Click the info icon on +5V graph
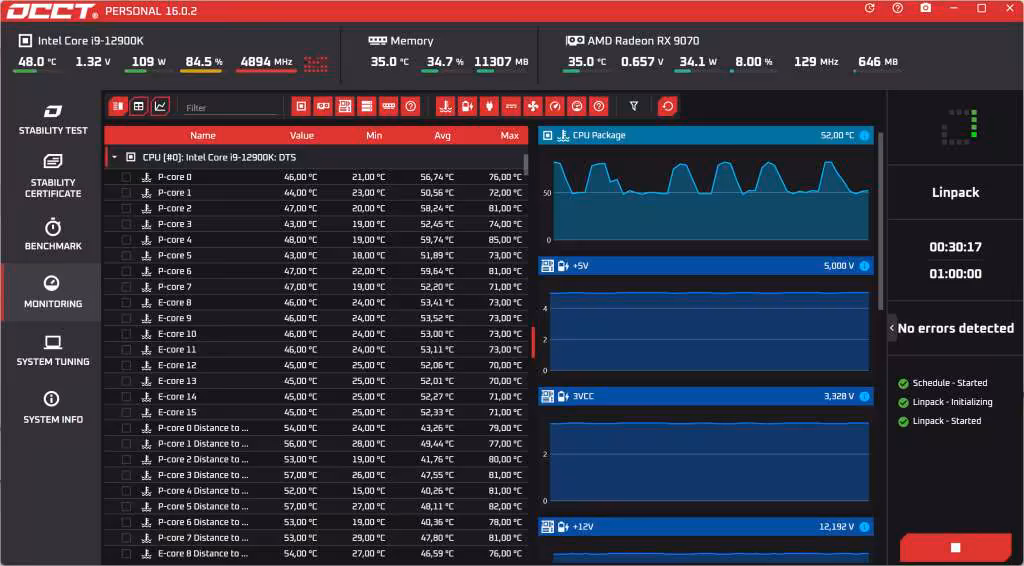Image resolution: width=1024 pixels, height=566 pixels. tap(864, 266)
